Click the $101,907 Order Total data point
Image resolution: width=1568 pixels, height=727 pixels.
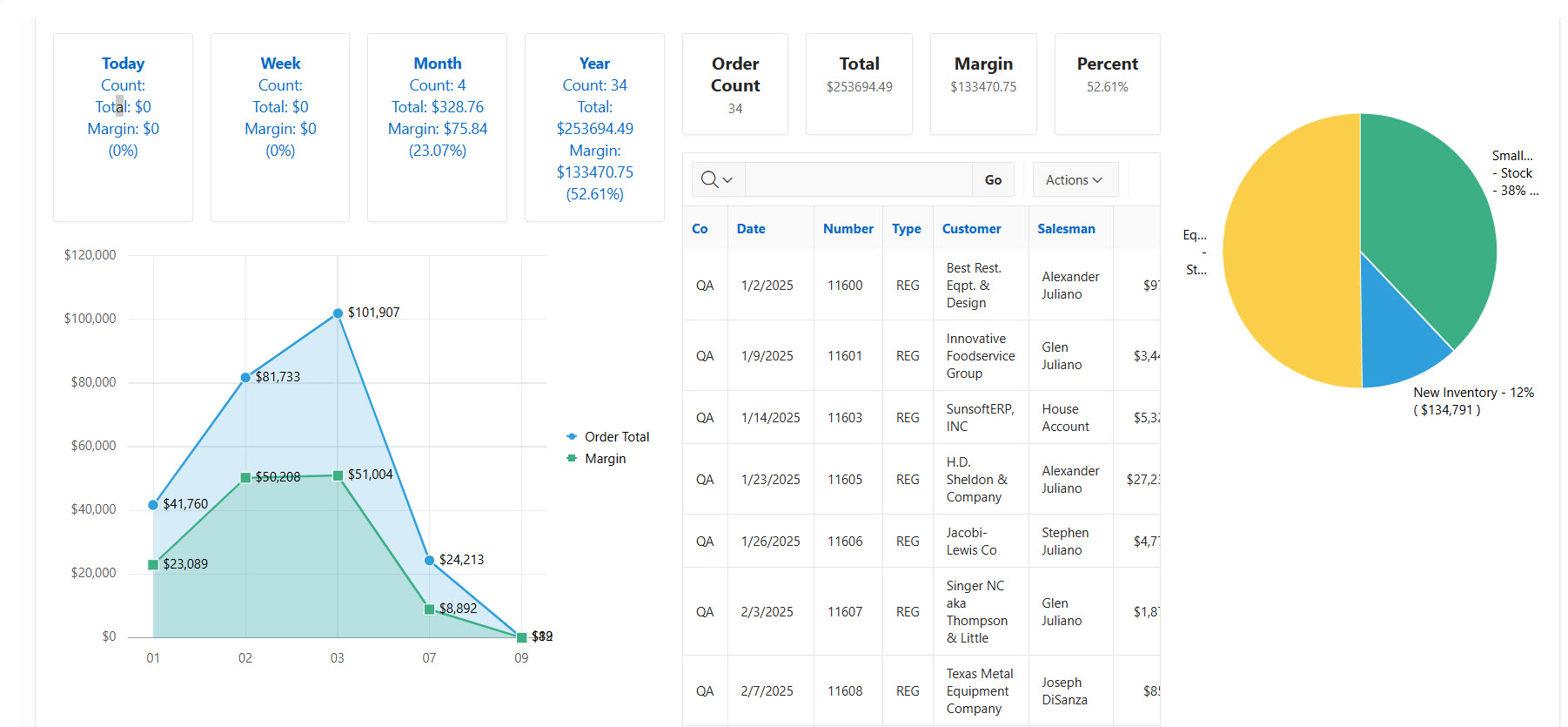click(x=338, y=313)
